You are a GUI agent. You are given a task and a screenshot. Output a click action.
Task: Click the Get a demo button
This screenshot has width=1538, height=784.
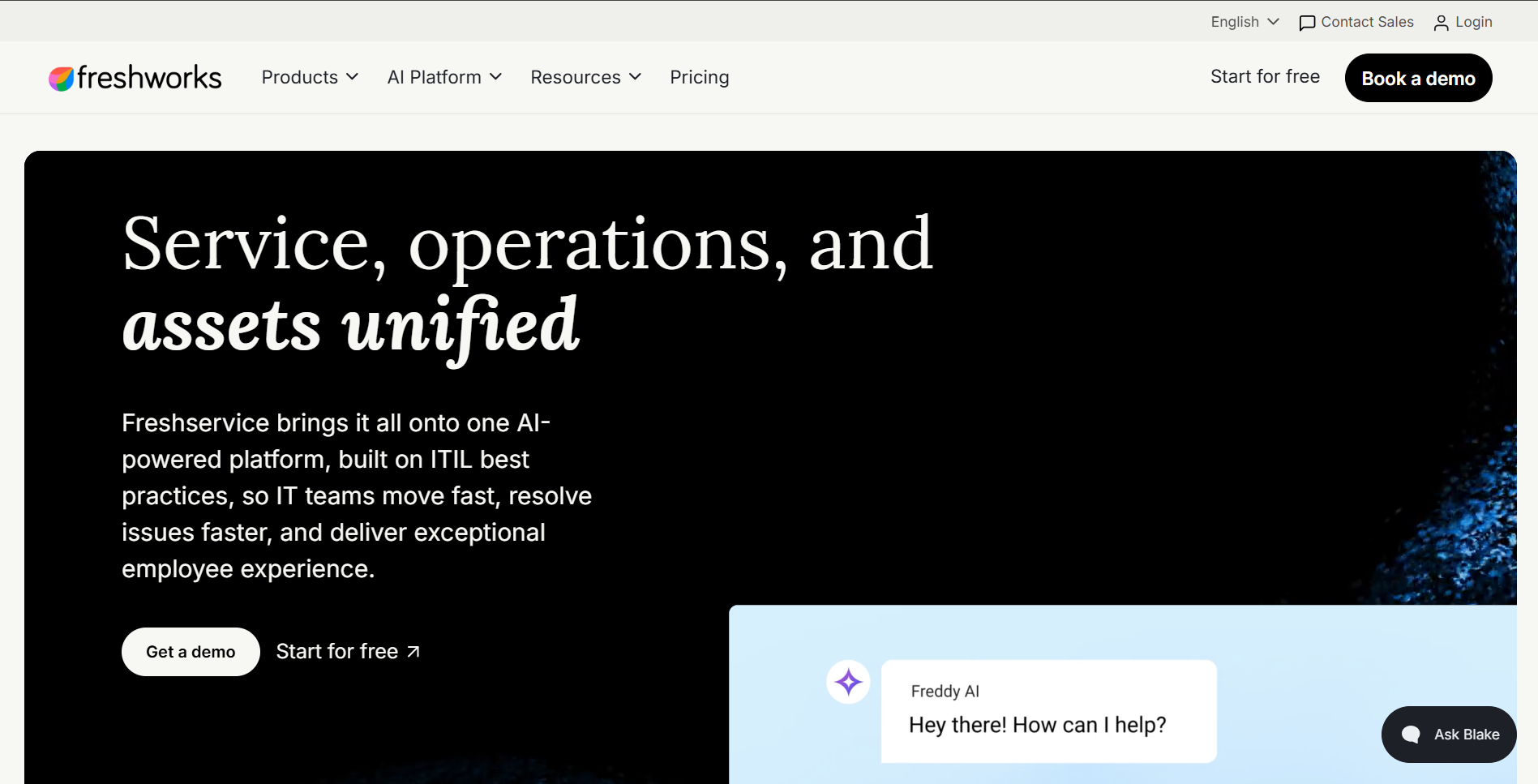(x=191, y=652)
